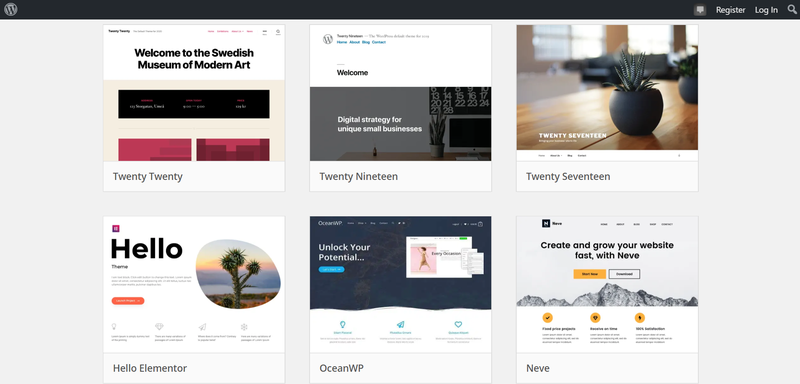Open the Neve theme preview image
800x384 pixels.
(607, 285)
